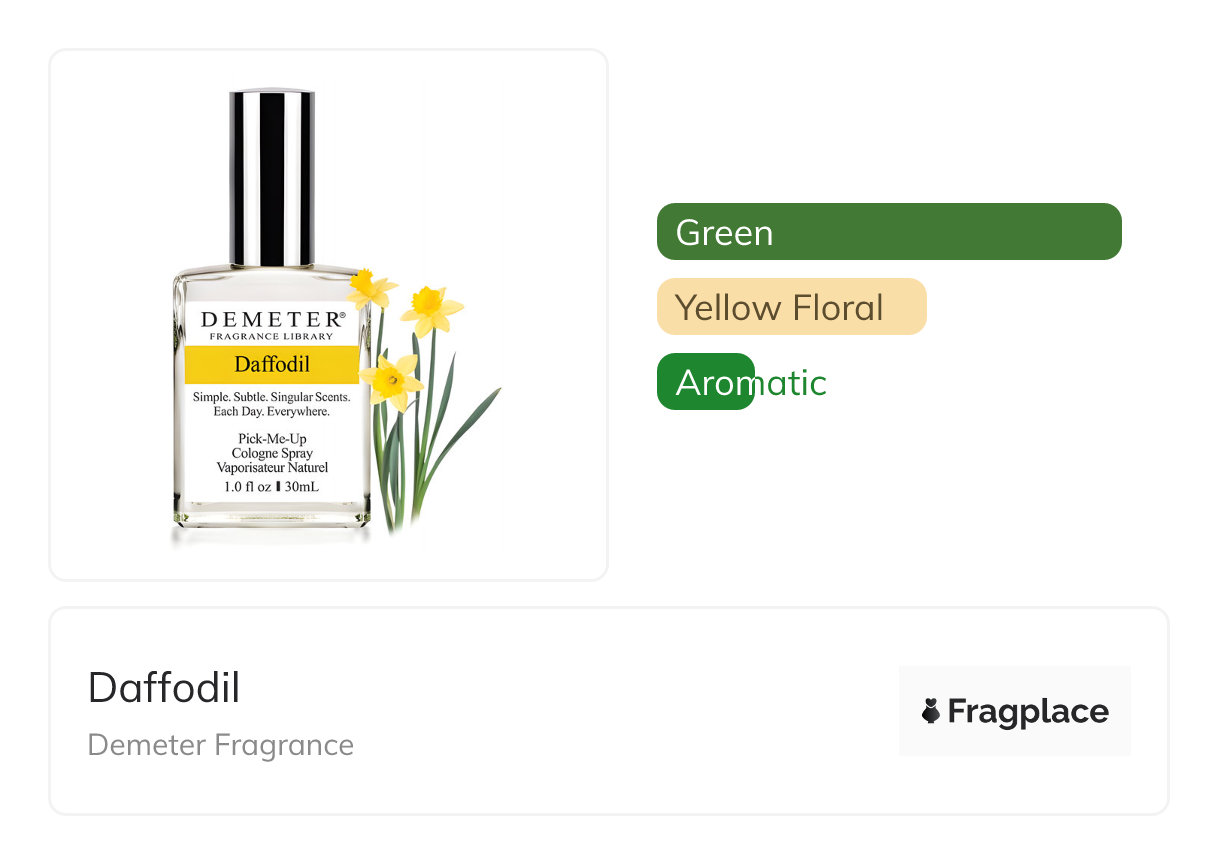This screenshot has width=1218, height=864.
Task: Click the 'Simple. Subtle. Singular Scents.' tagline
Action: pyautogui.click(x=272, y=397)
